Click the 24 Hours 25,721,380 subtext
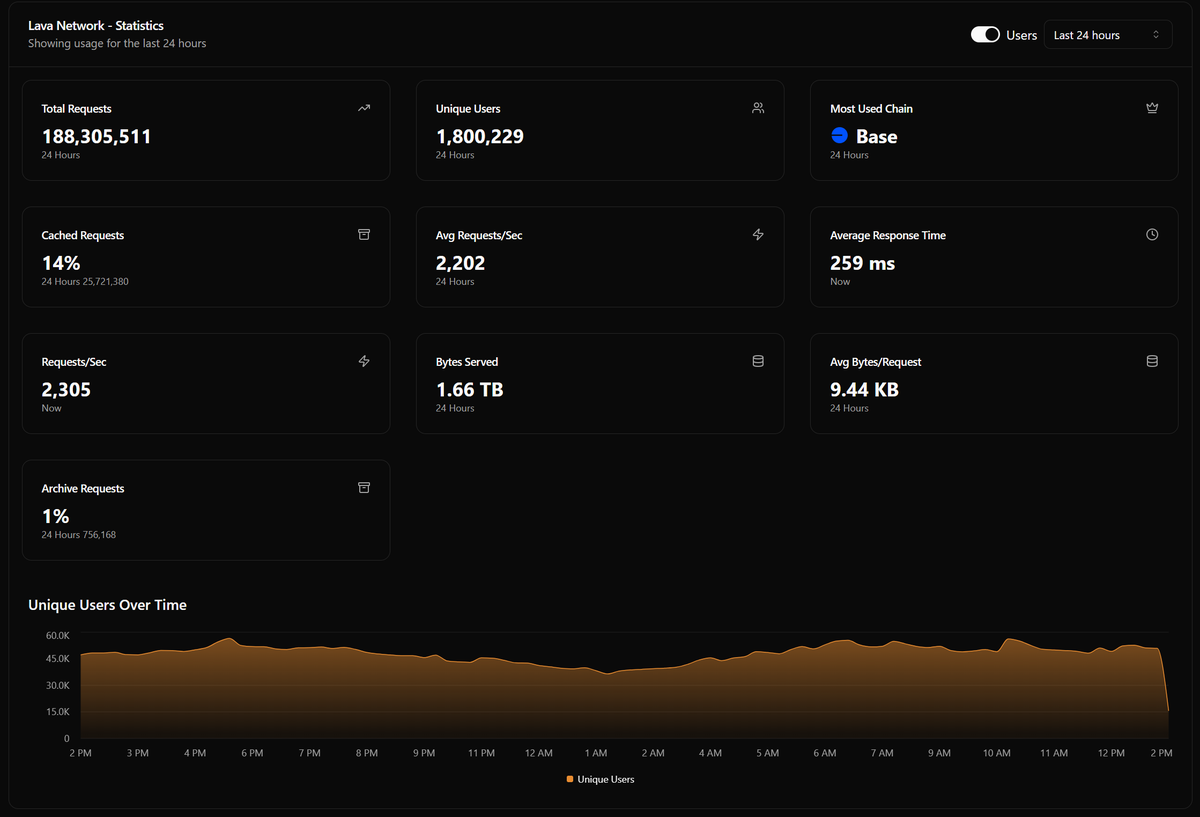This screenshot has height=817, width=1200. [x=85, y=282]
